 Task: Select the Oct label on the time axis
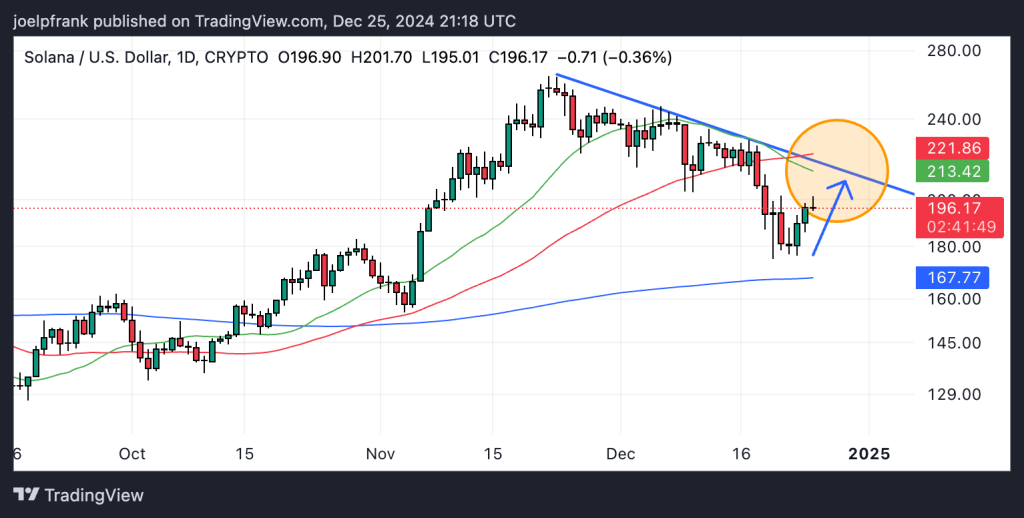(x=131, y=454)
